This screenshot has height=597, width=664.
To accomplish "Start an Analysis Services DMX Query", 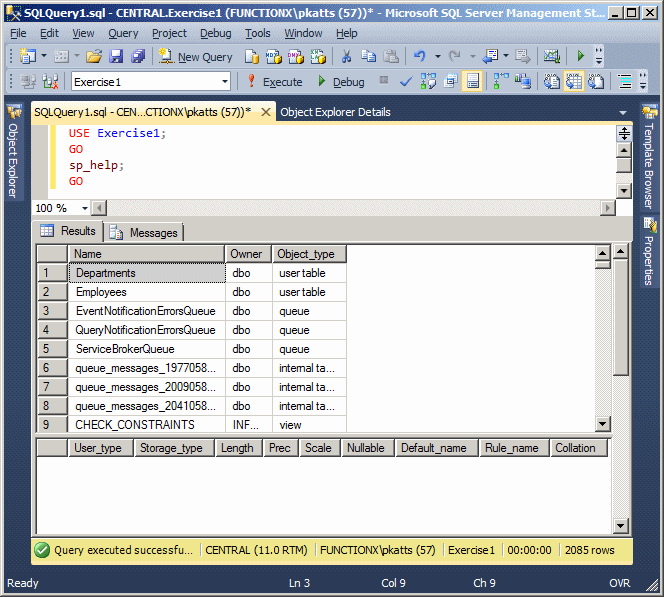I will coord(296,56).
